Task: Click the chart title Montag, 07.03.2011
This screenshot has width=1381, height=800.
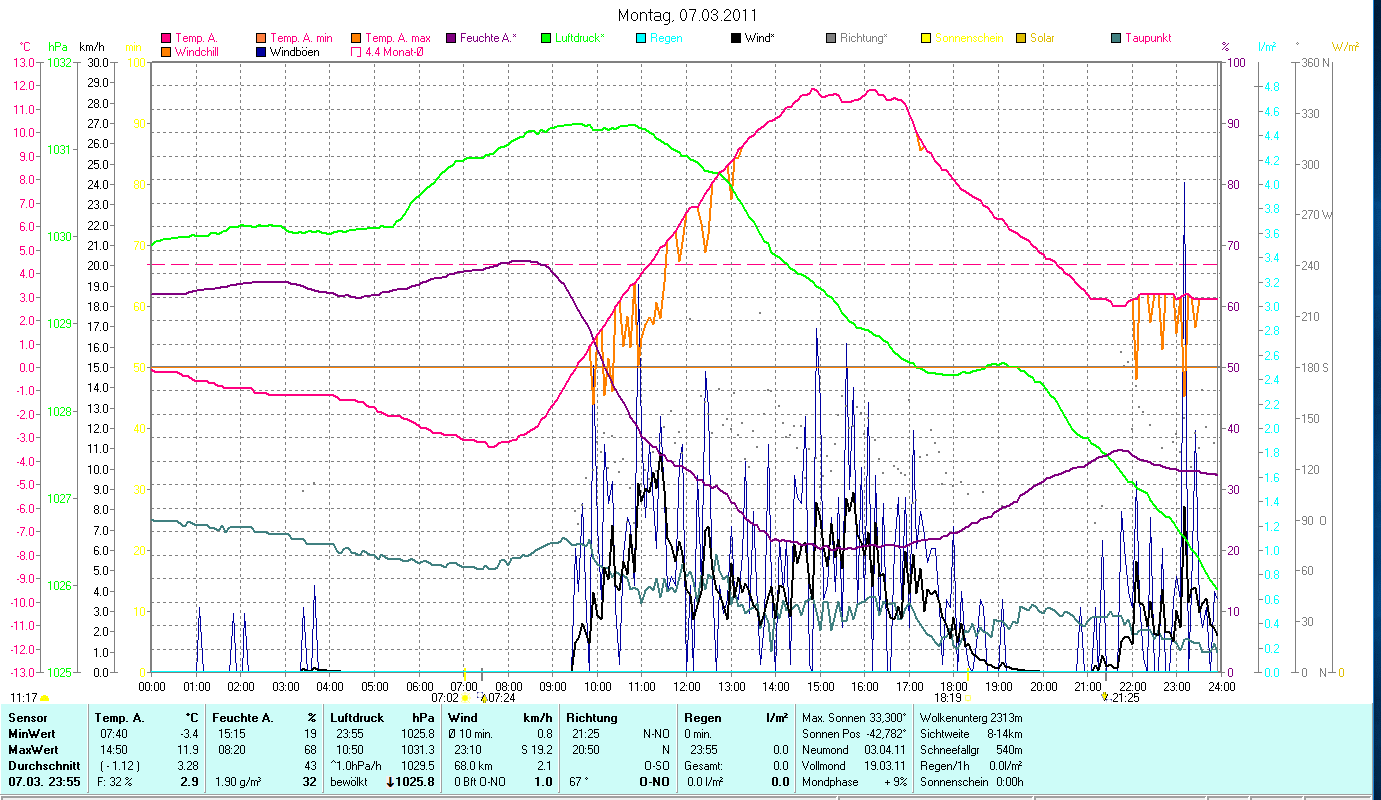Action: [x=687, y=15]
